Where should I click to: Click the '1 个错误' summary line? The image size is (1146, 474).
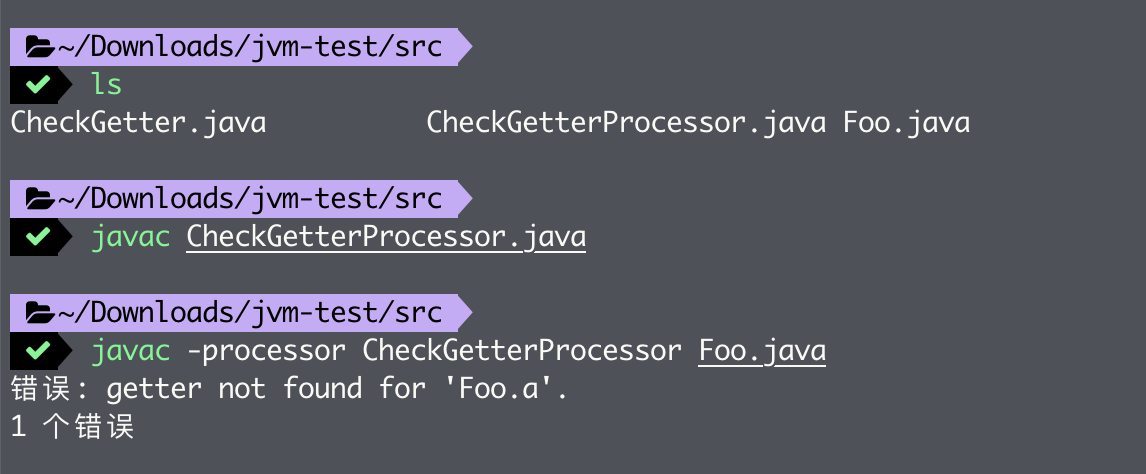click(72, 427)
